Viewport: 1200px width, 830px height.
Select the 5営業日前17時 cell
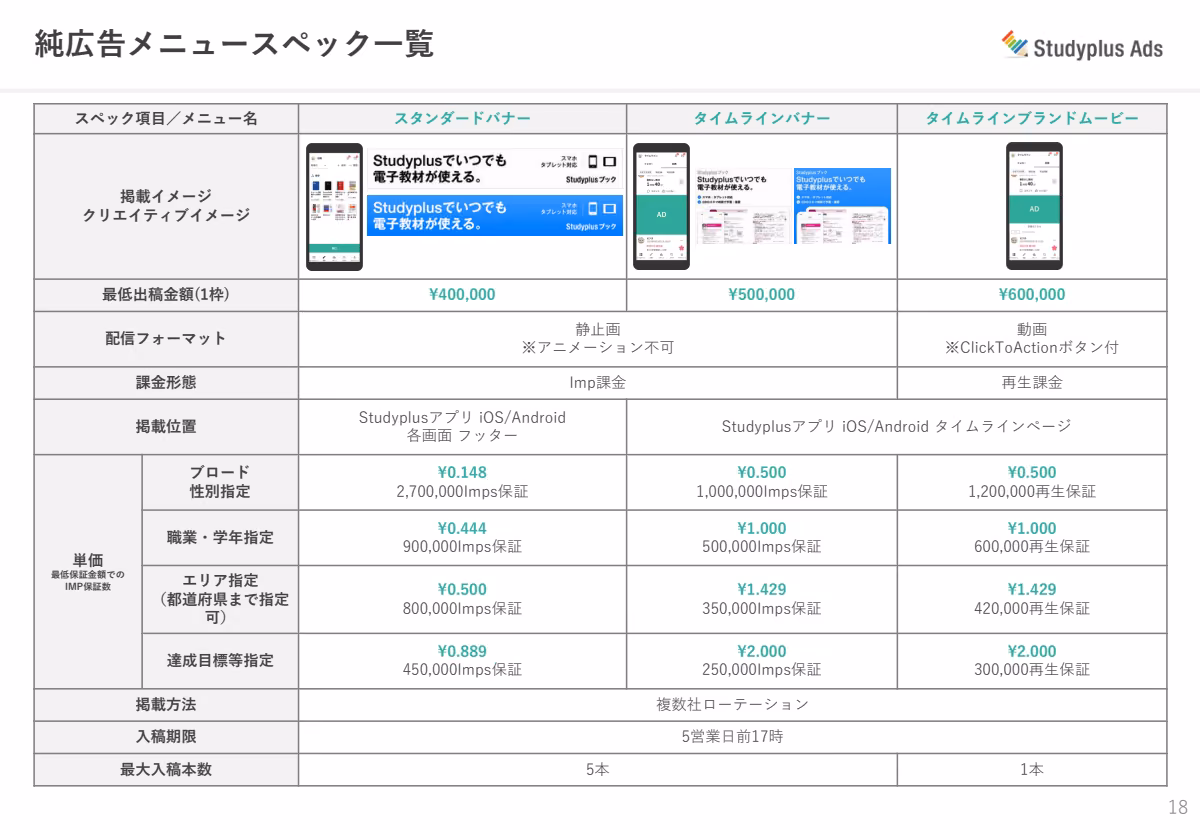tap(732, 737)
